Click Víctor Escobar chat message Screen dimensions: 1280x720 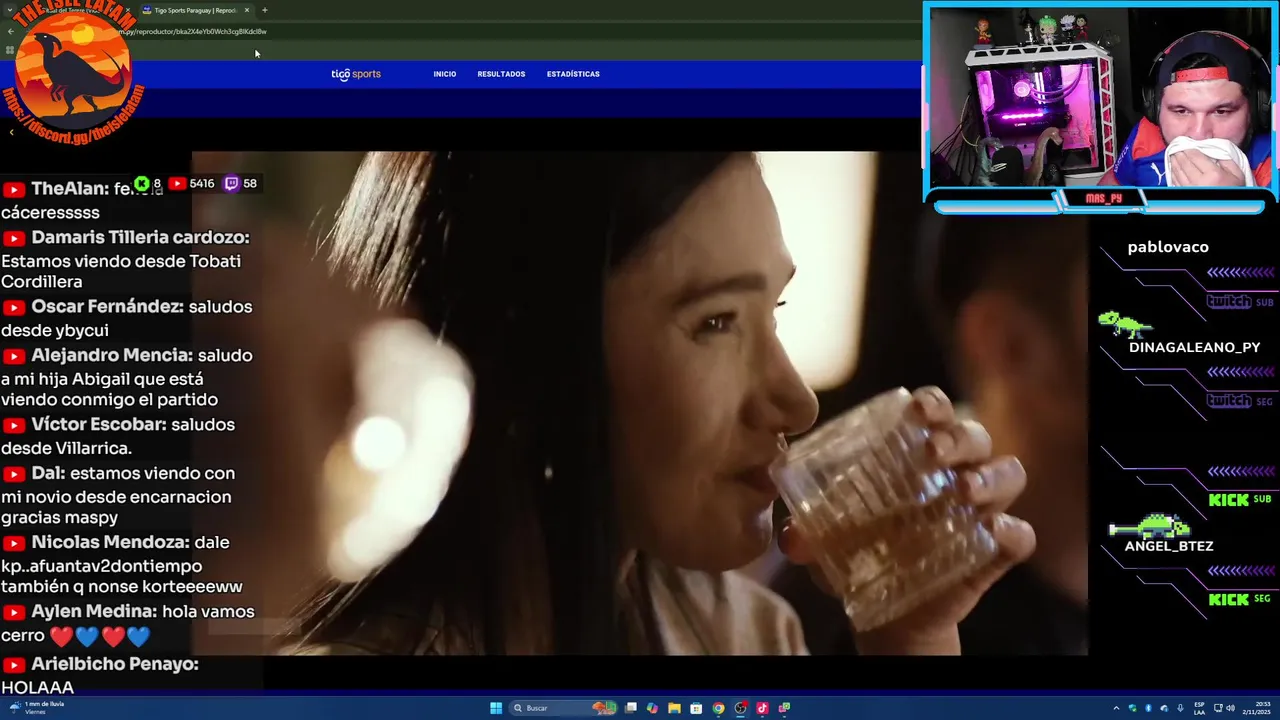tap(118, 436)
